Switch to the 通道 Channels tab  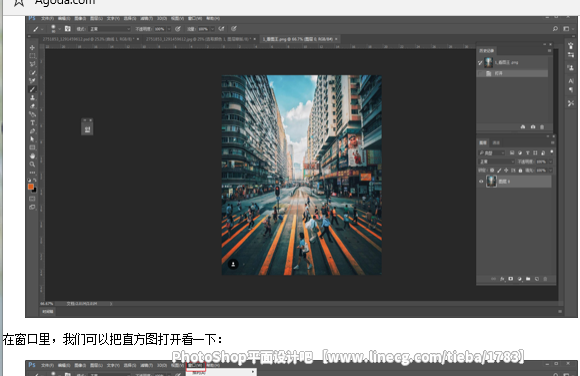pos(496,142)
